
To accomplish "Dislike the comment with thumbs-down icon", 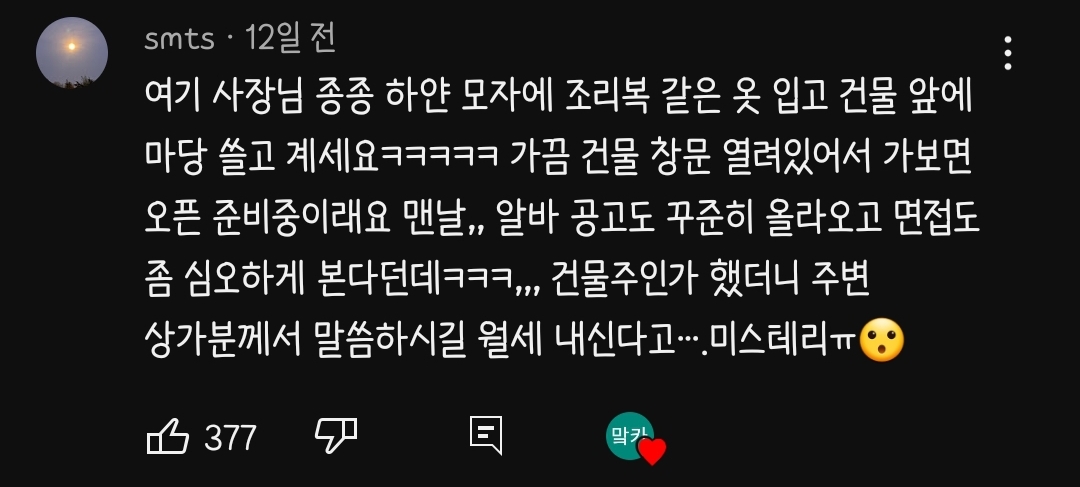I will 335,437.
